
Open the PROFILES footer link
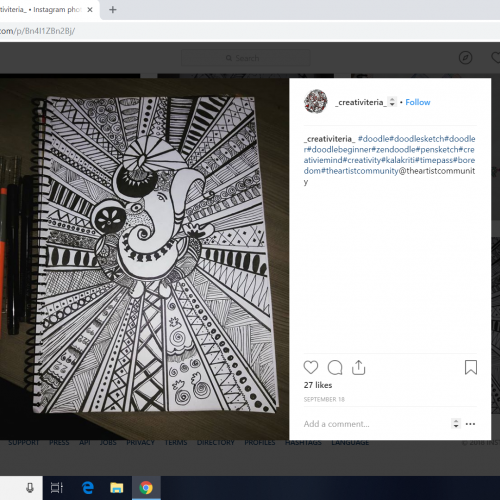pyautogui.click(x=260, y=442)
